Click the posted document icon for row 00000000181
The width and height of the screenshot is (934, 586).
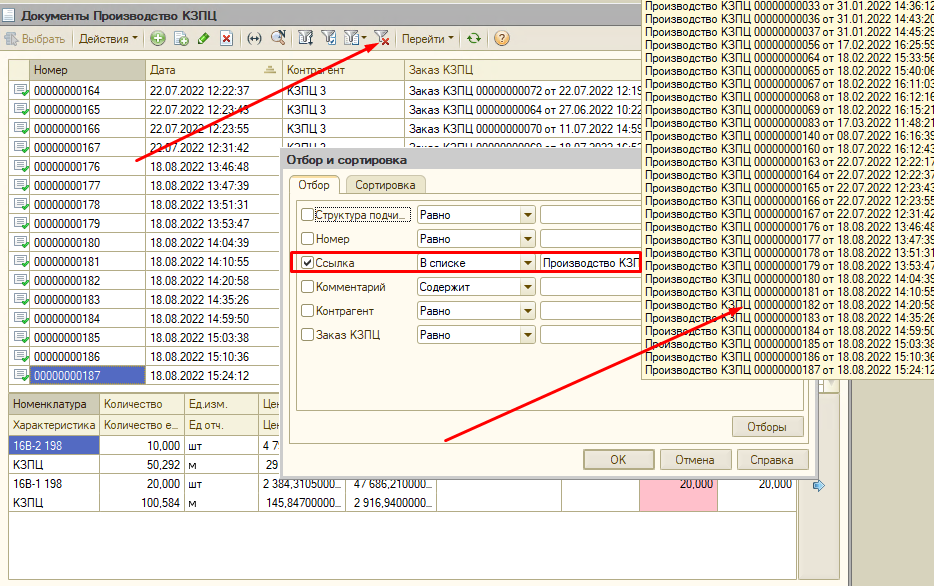[x=21, y=261]
